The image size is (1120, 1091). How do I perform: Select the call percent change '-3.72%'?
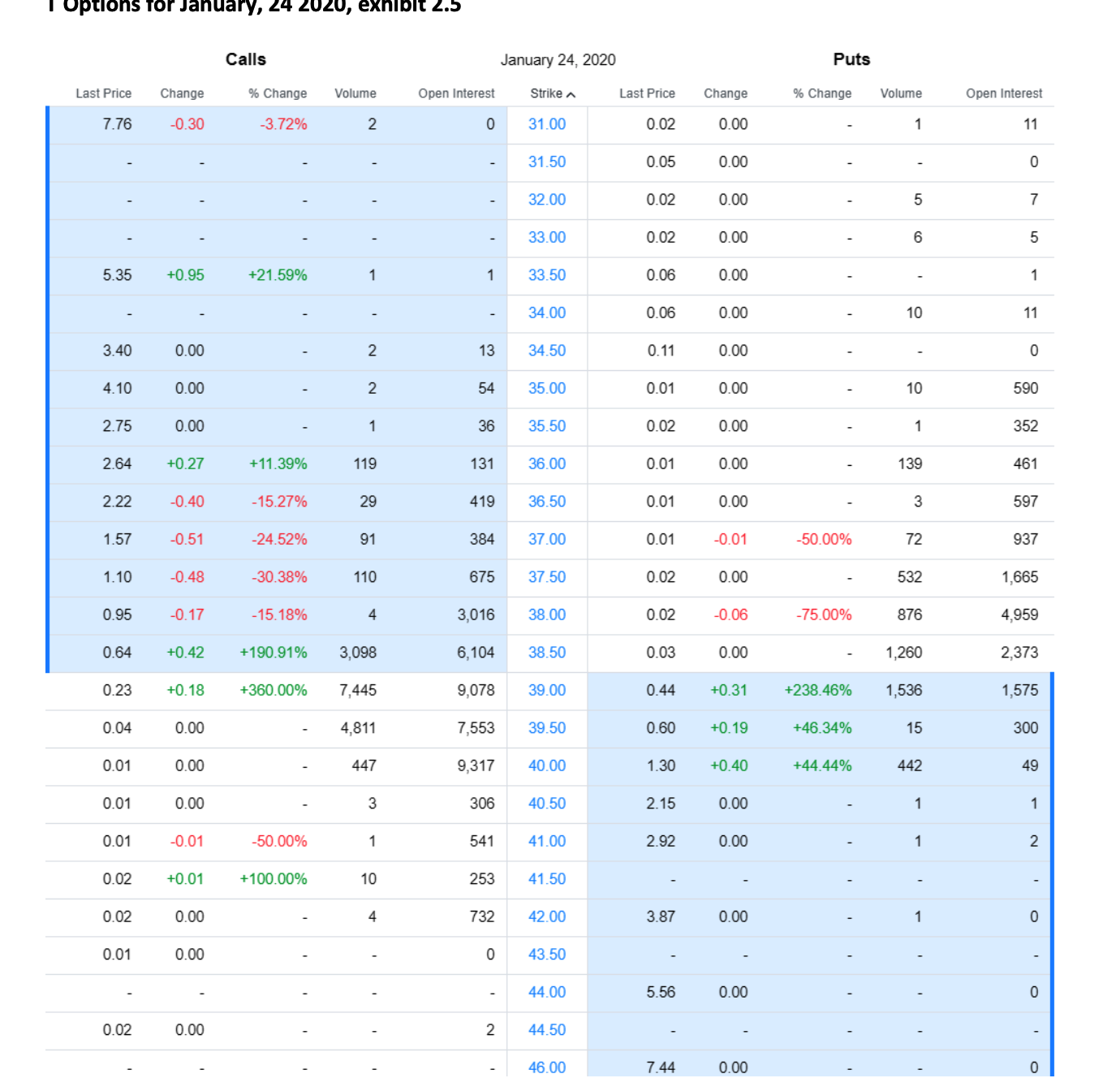click(x=283, y=124)
